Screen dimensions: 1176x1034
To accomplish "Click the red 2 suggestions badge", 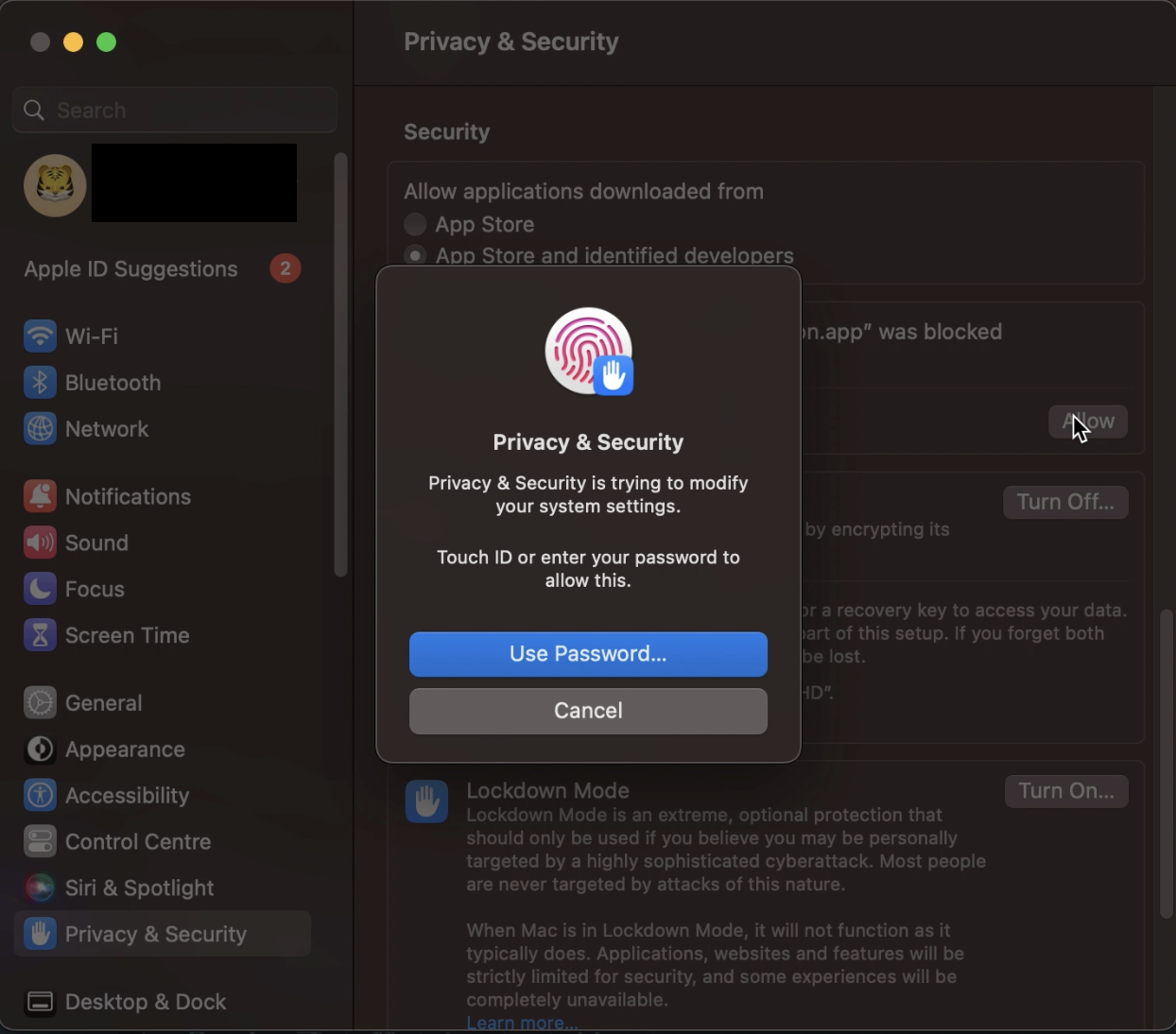I will [285, 268].
